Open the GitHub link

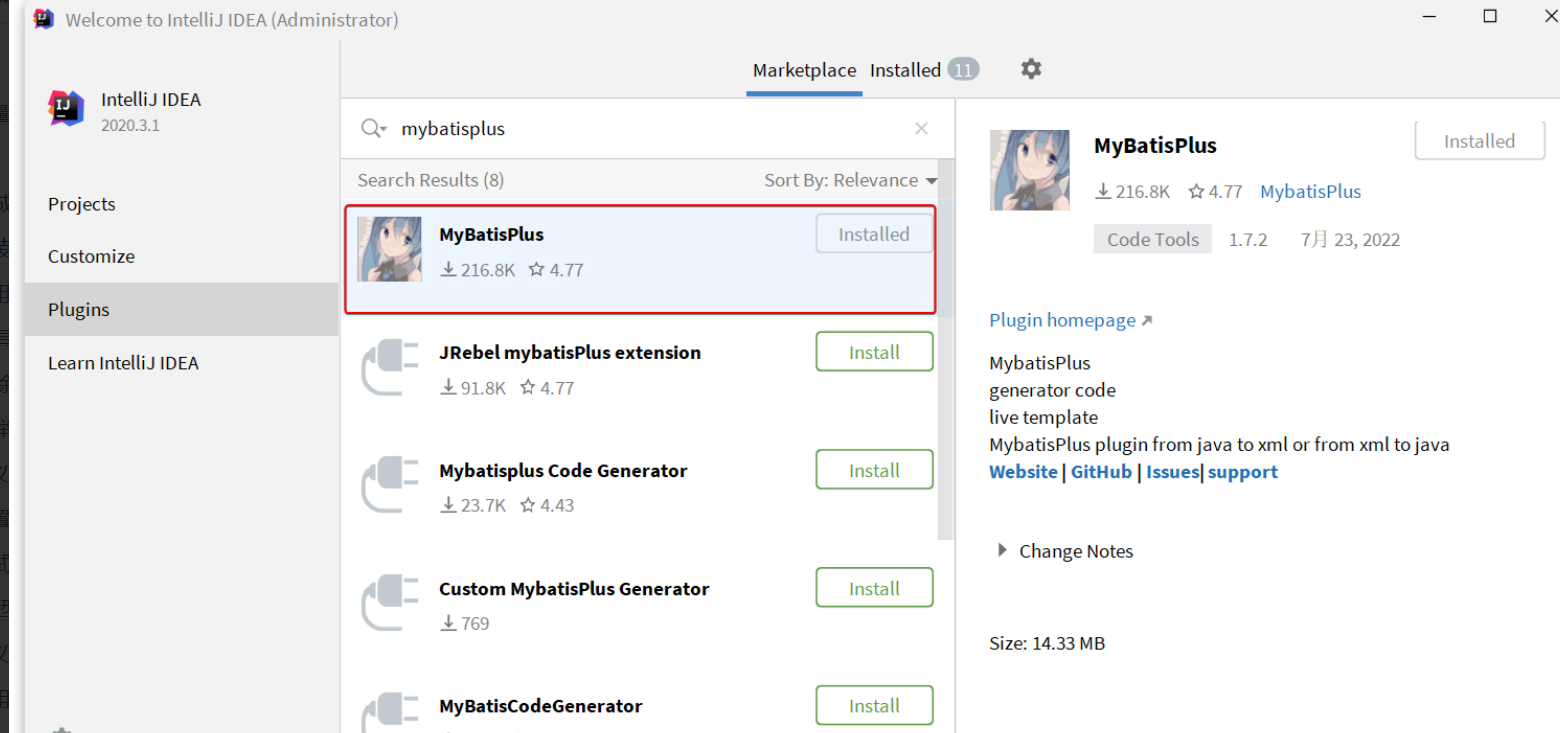pyautogui.click(x=1101, y=472)
